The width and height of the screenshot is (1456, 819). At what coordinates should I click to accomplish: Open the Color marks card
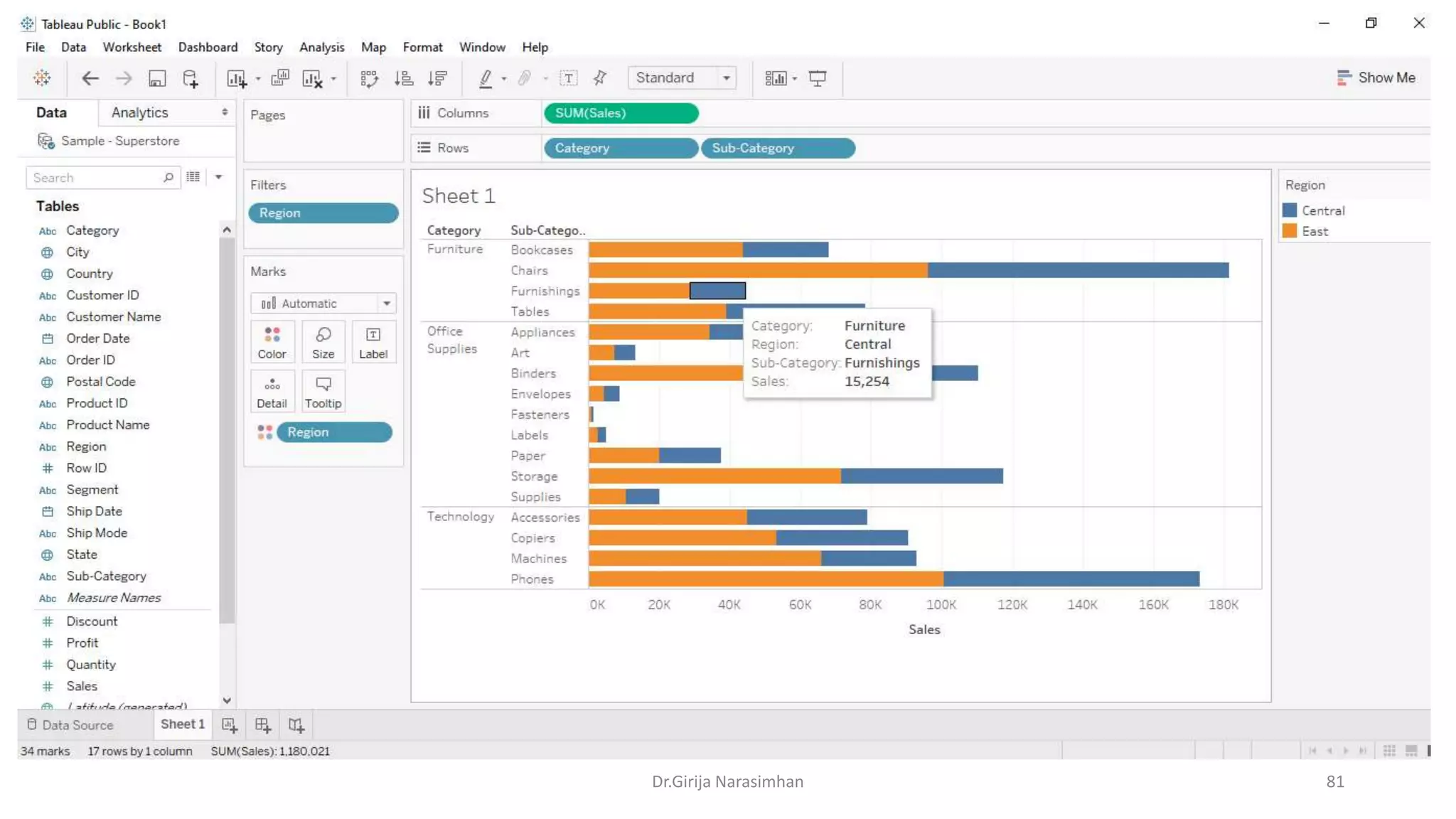[272, 342]
